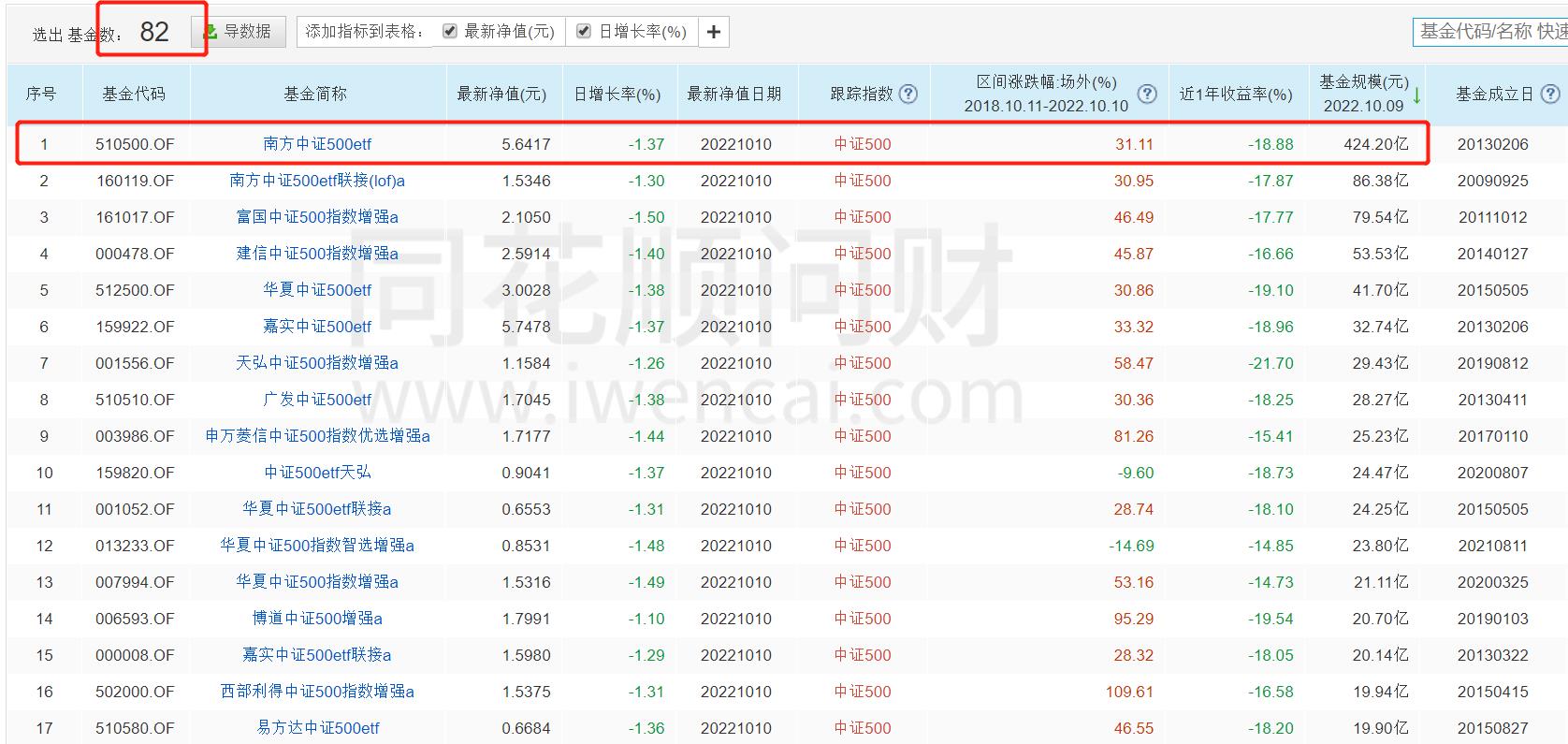The width and height of the screenshot is (1568, 744).
Task: Sort by 日增长率(%) column header
Action: pyautogui.click(x=617, y=94)
